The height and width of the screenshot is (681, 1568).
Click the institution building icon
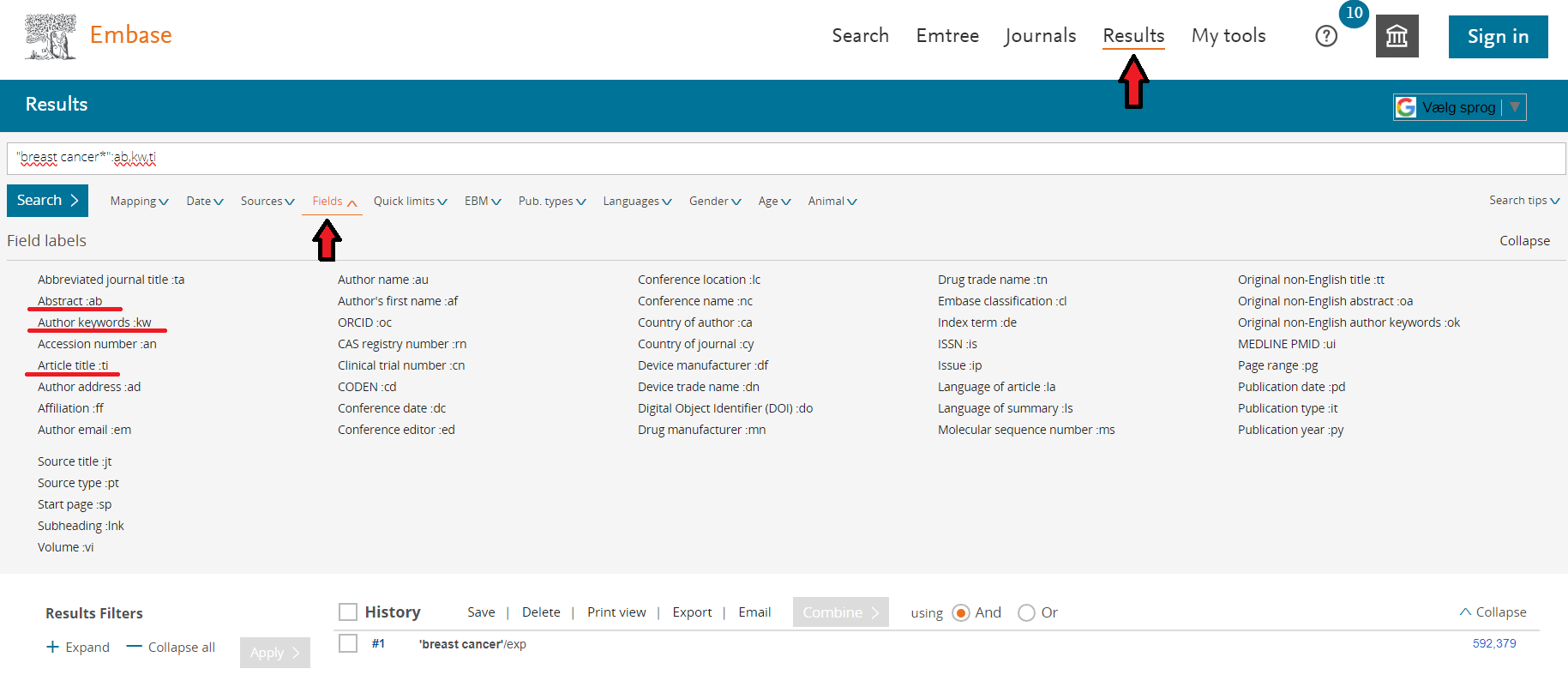(1397, 36)
